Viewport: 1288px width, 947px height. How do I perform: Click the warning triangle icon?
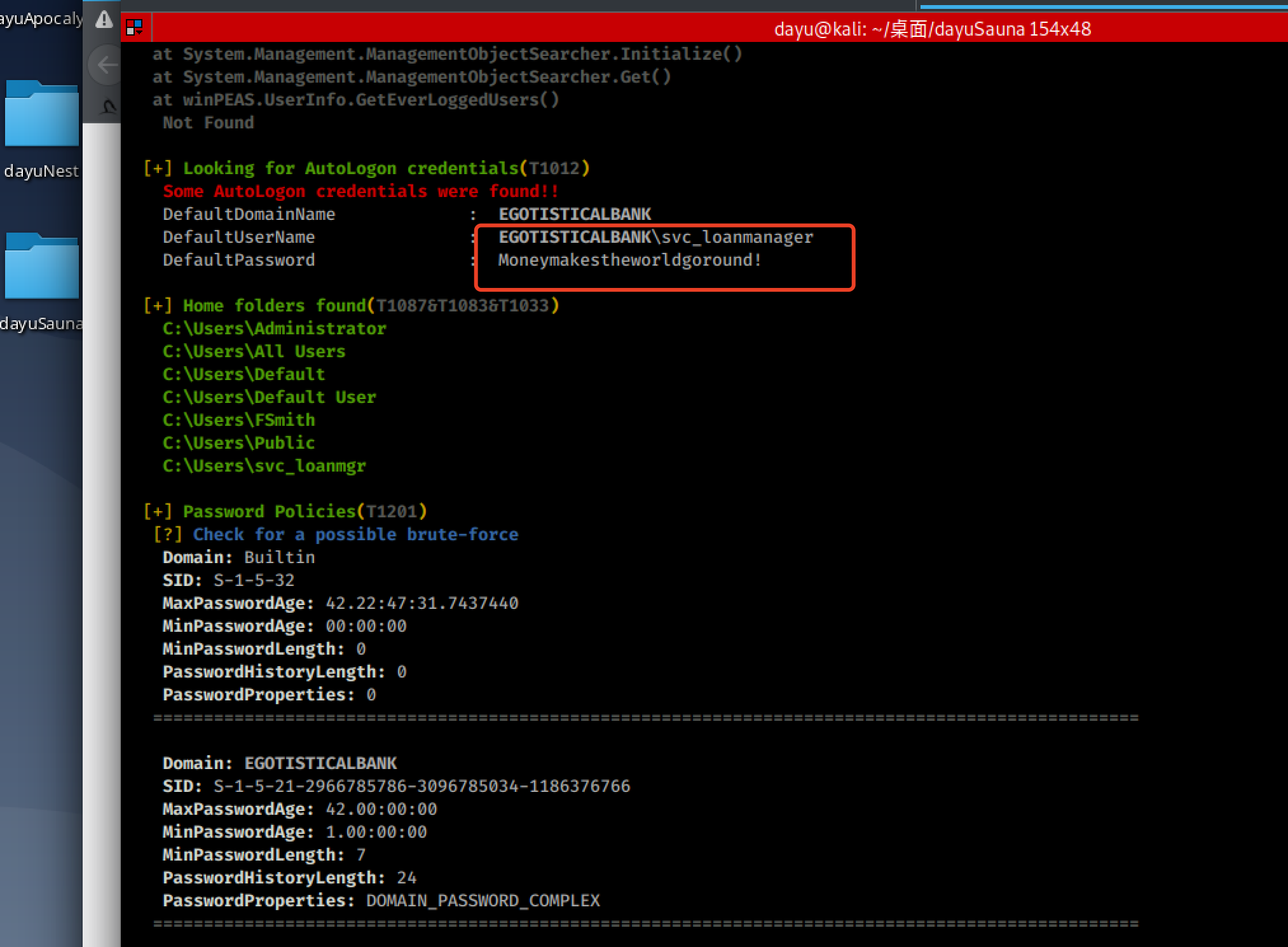(x=104, y=20)
